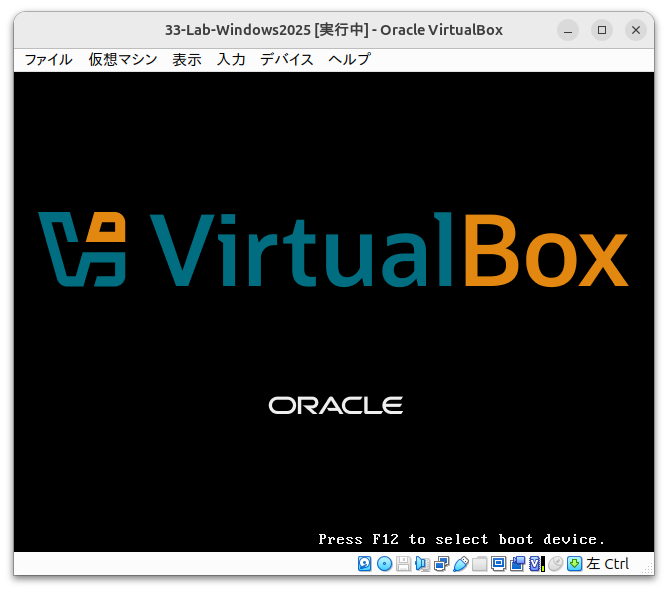668x592 pixels.
Task: Open the 入力 menu
Action: pyautogui.click(x=231, y=59)
